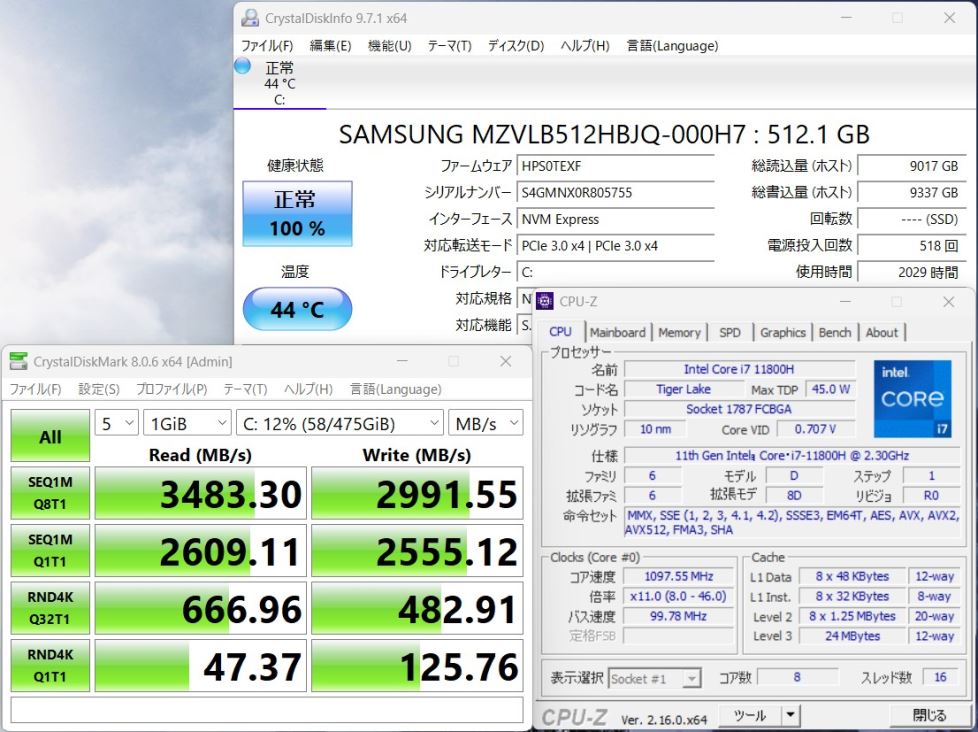978x732 pixels.
Task: Click the serial number field S4GMNX0R805755
Action: (615, 193)
